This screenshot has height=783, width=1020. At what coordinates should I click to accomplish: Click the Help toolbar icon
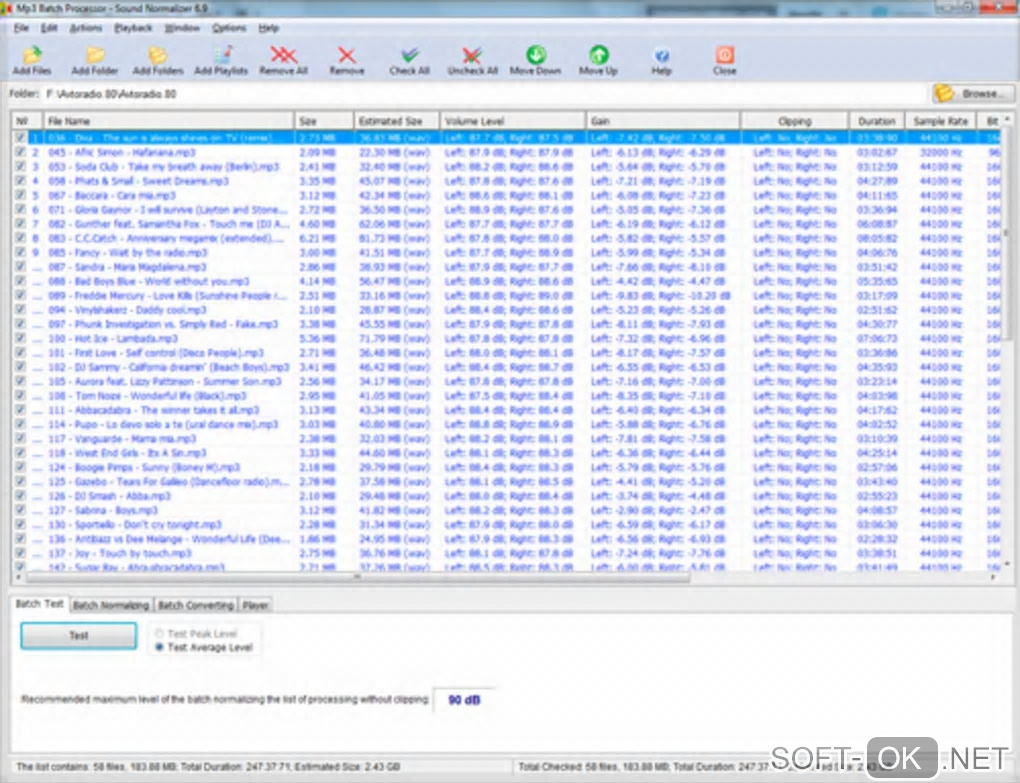[662, 60]
